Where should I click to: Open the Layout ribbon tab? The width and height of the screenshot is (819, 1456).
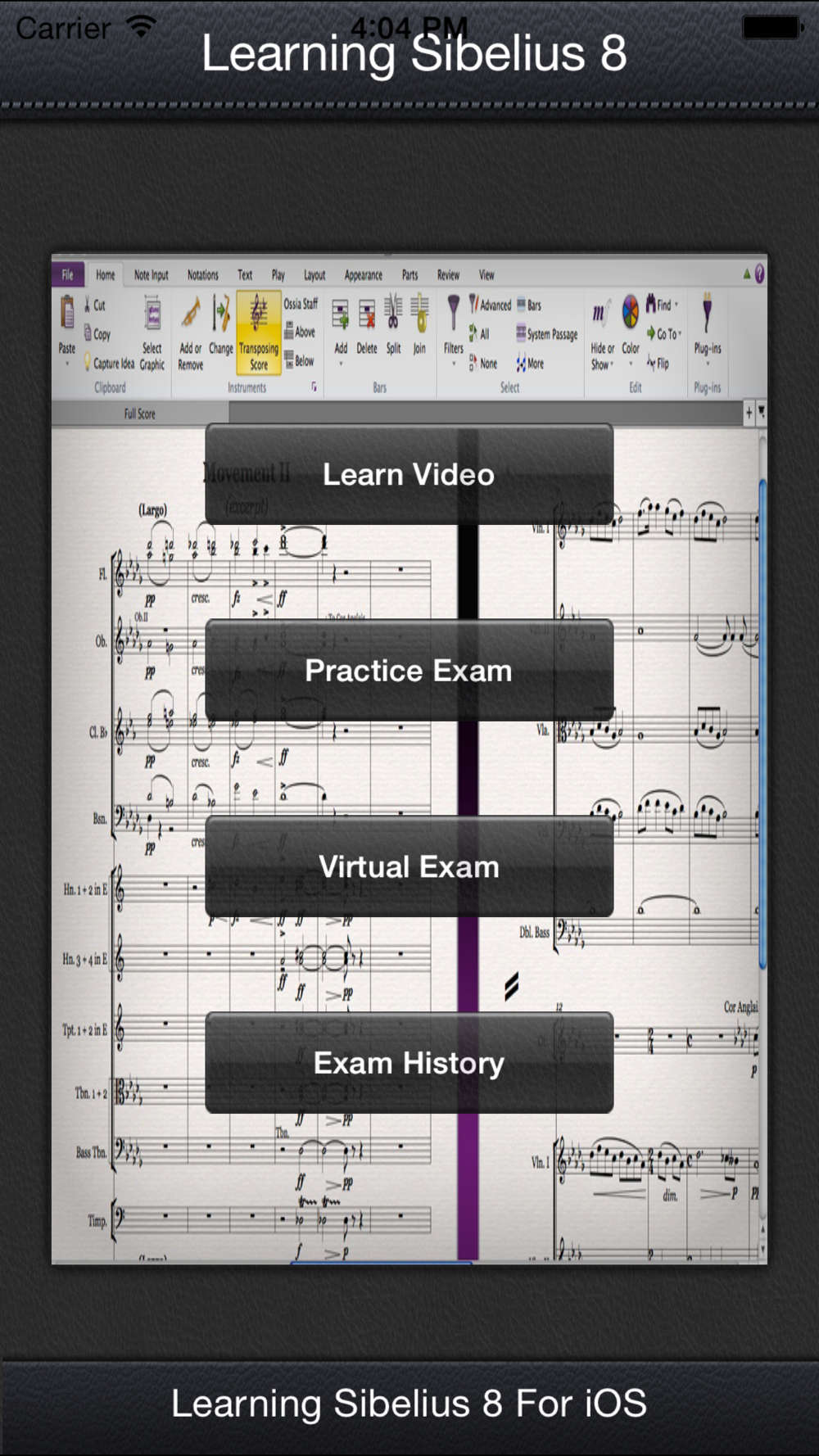314,275
